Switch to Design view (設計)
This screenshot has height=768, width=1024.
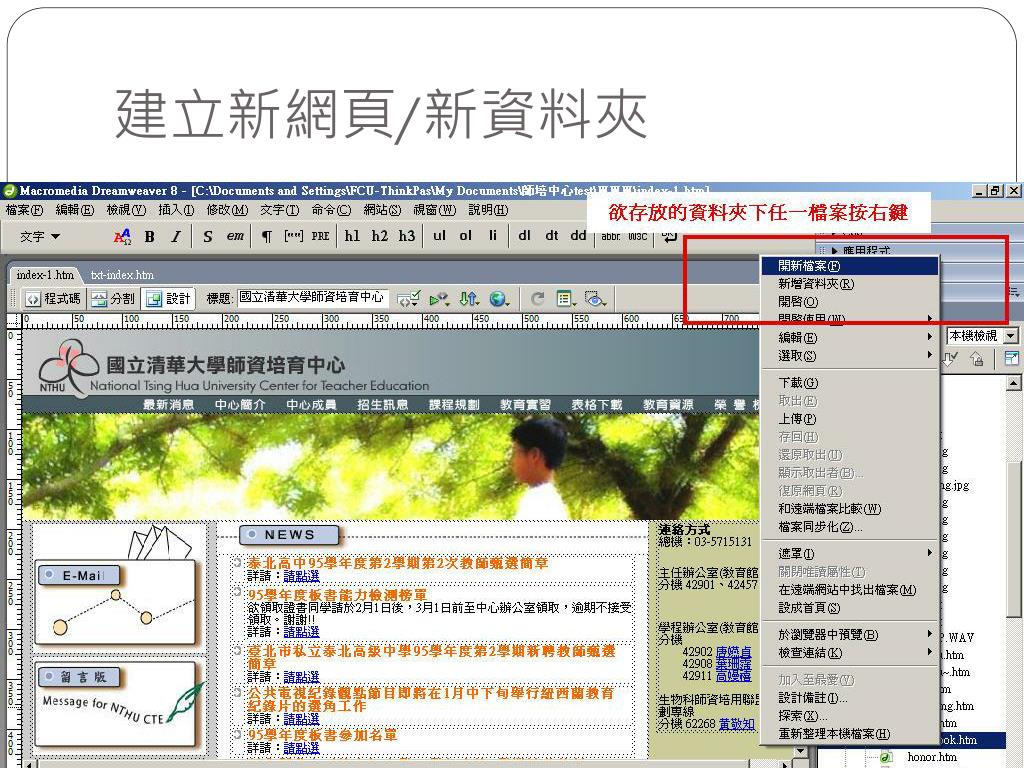(x=168, y=299)
